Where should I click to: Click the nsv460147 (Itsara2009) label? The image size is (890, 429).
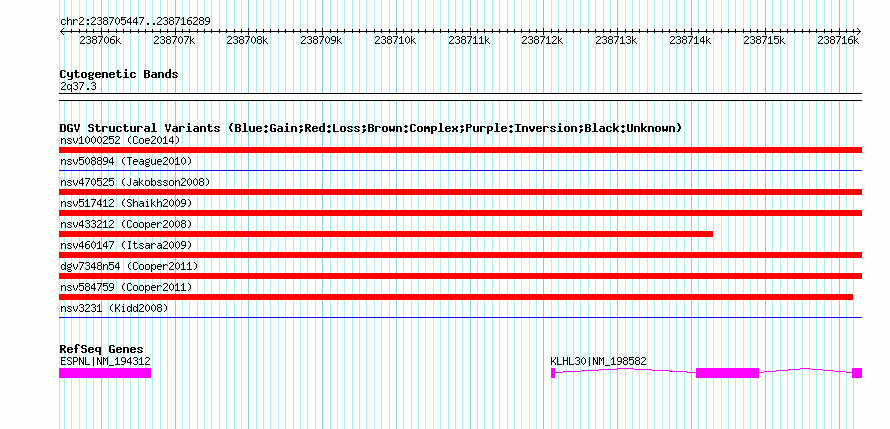click(x=126, y=245)
